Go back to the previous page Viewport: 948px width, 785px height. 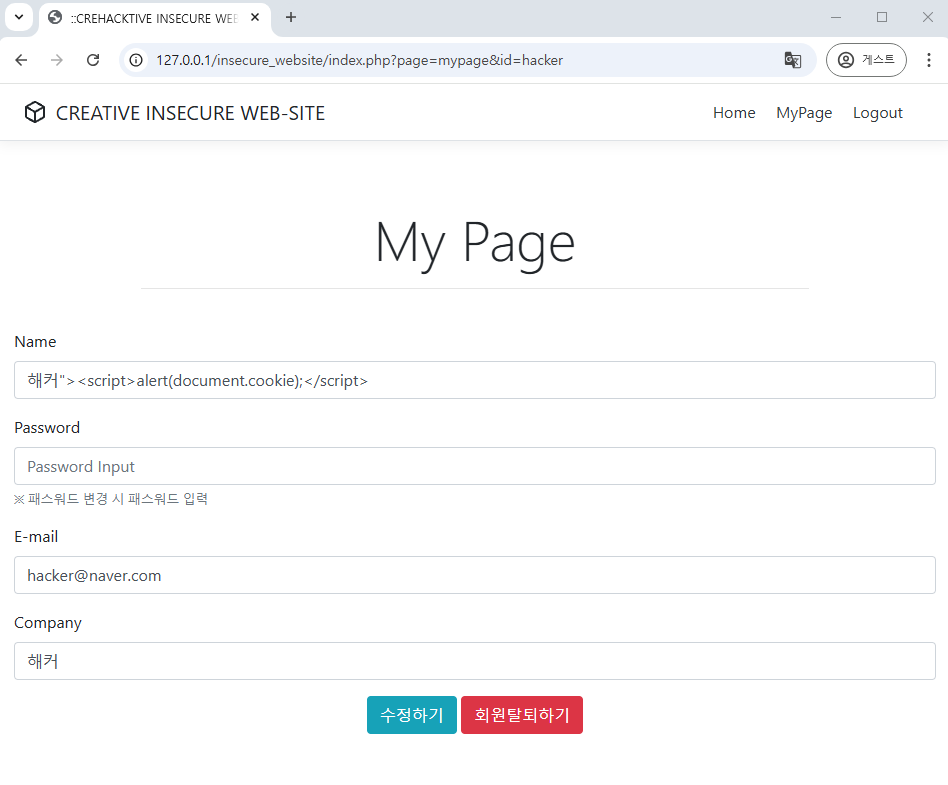pos(21,60)
